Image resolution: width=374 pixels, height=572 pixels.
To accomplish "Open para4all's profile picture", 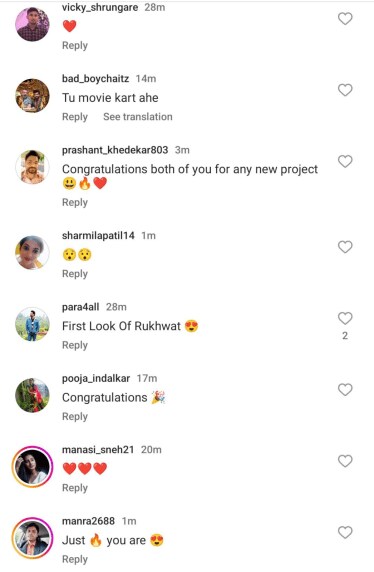I will (32, 324).
